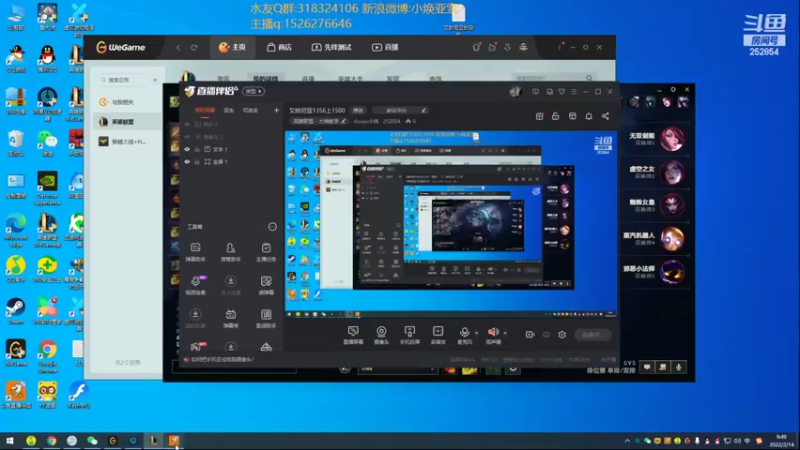The width and height of the screenshot is (800, 450).
Task: Toggle preview eye icon near settings
Action: [546, 335]
